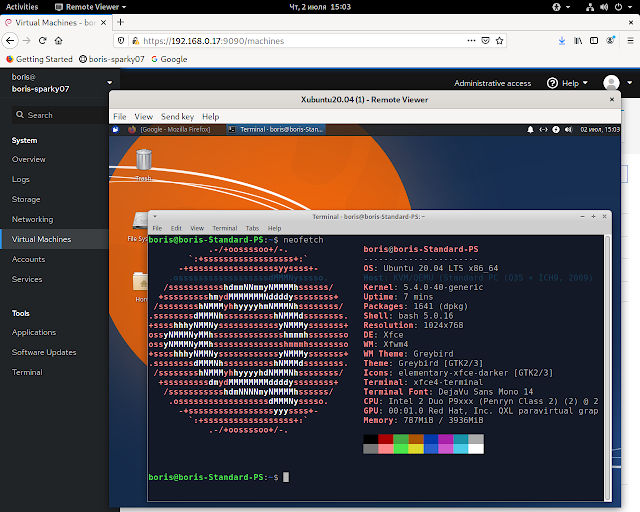Open Terminal in Cockpit sidebar
640x512 pixels.
pos(27,372)
